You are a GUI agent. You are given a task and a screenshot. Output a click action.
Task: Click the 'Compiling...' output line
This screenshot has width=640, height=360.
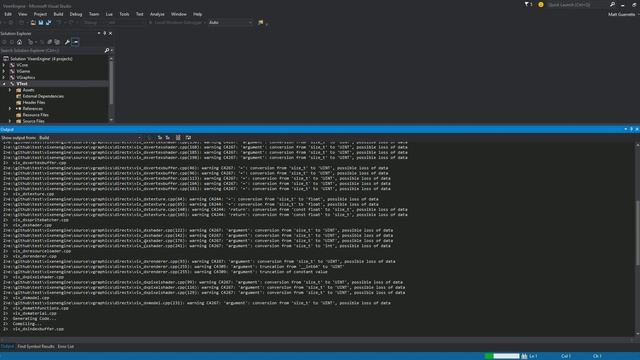coord(27,324)
